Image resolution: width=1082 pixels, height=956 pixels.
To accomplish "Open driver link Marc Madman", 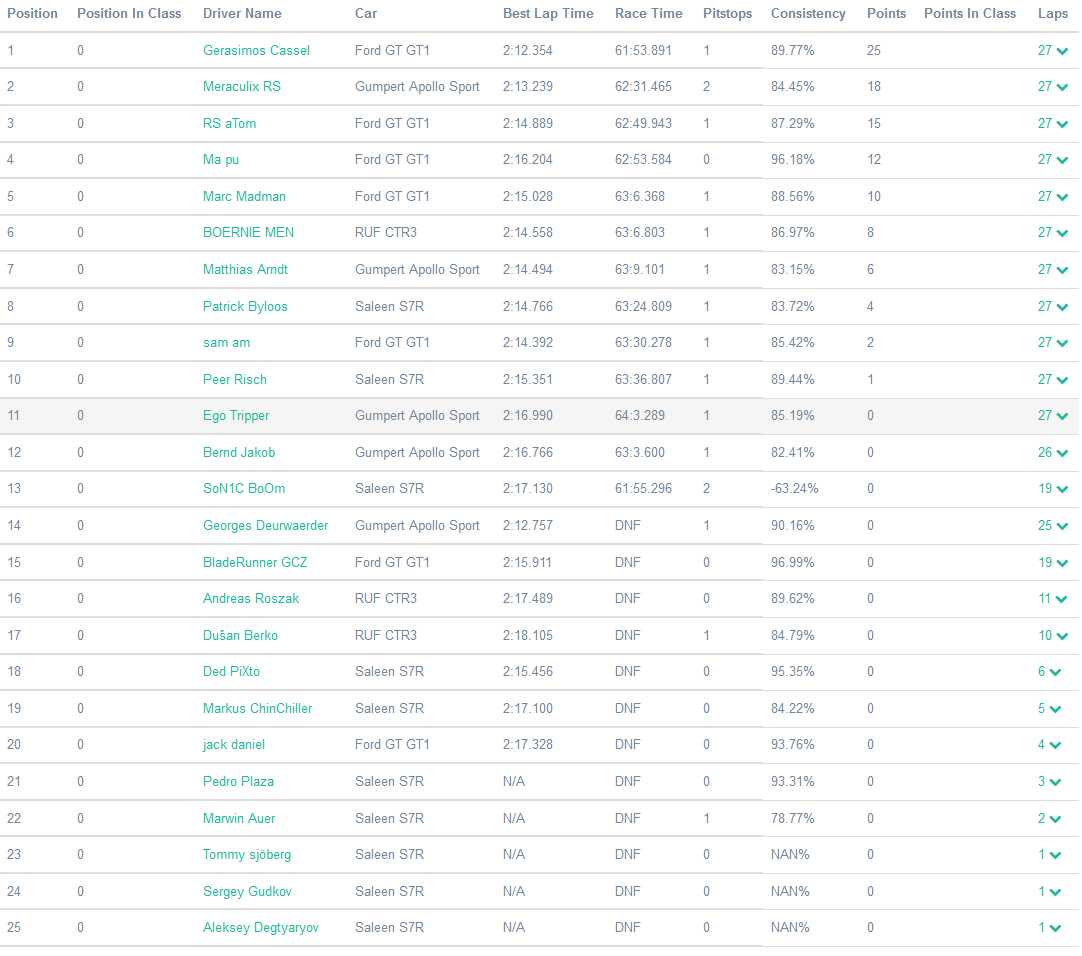I will point(244,197).
